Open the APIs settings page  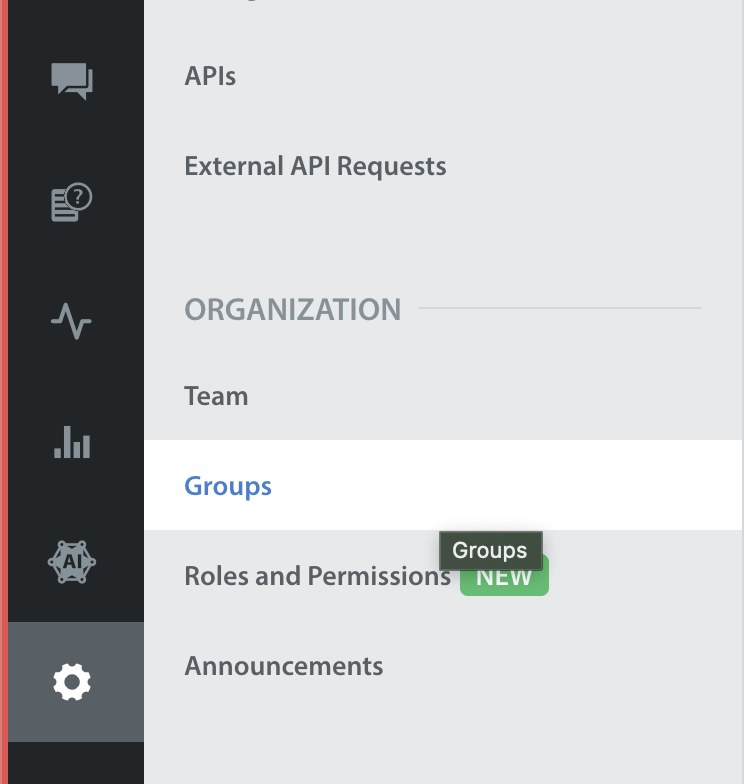click(x=210, y=76)
